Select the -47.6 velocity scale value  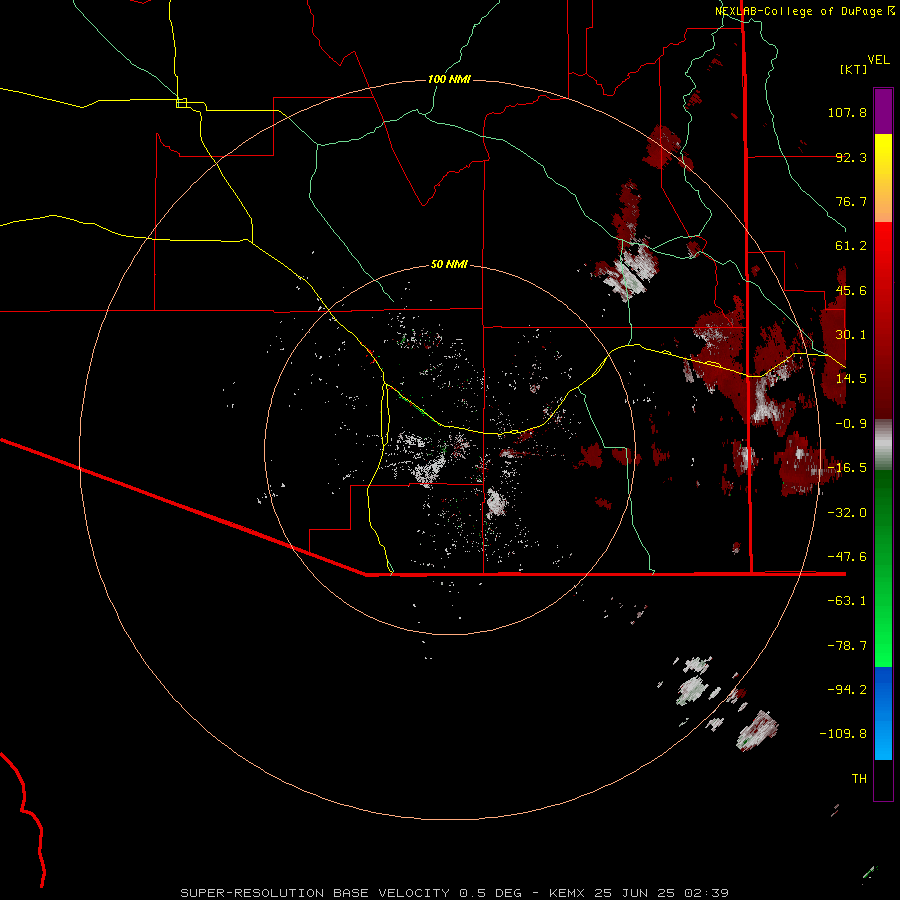pyautogui.click(x=847, y=557)
